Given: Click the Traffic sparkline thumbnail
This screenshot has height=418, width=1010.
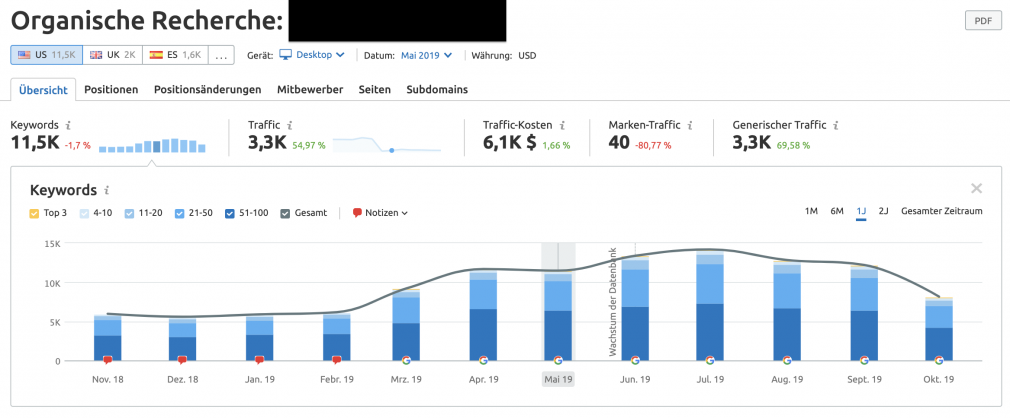Looking at the screenshot, I should (x=387, y=144).
